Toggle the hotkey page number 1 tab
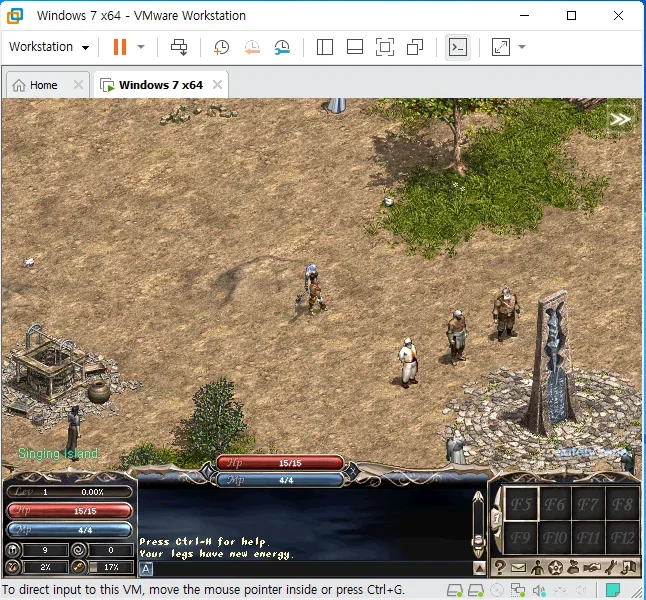The height and width of the screenshot is (600, 646). coord(496,518)
